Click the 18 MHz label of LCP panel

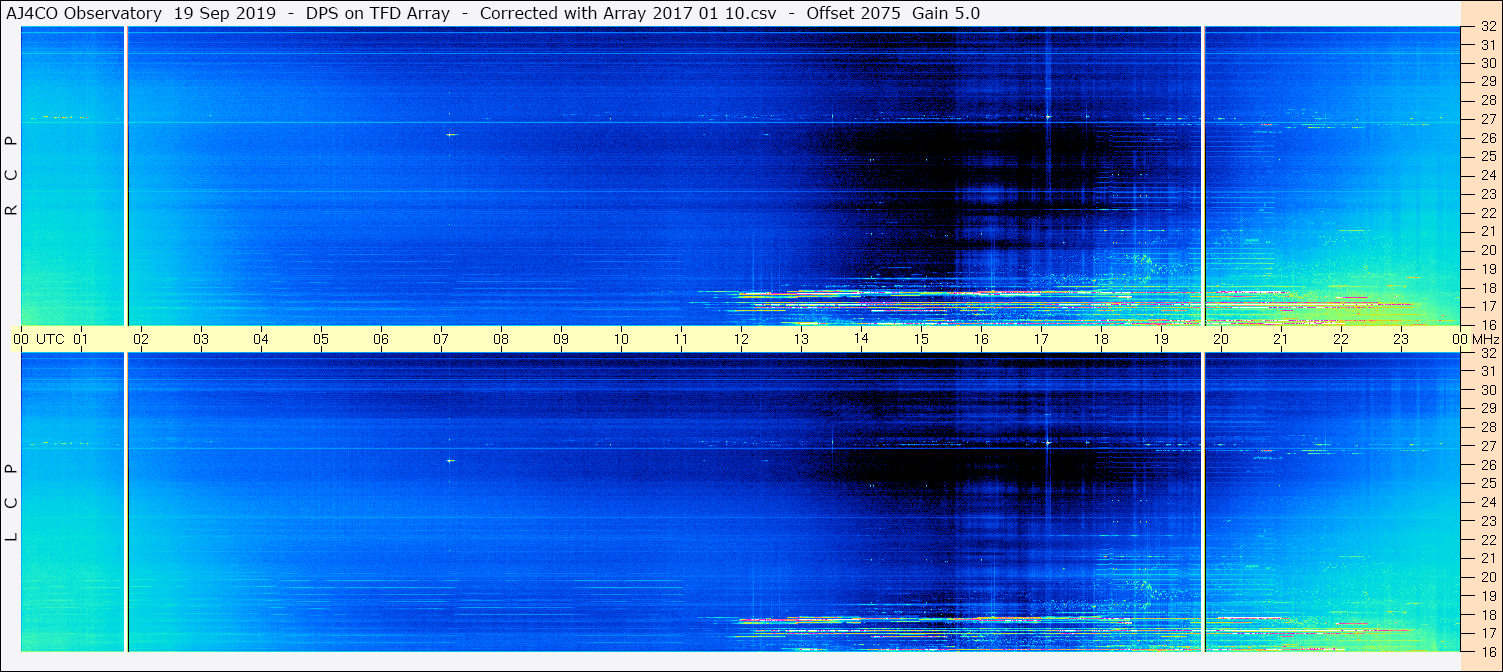click(x=1487, y=614)
